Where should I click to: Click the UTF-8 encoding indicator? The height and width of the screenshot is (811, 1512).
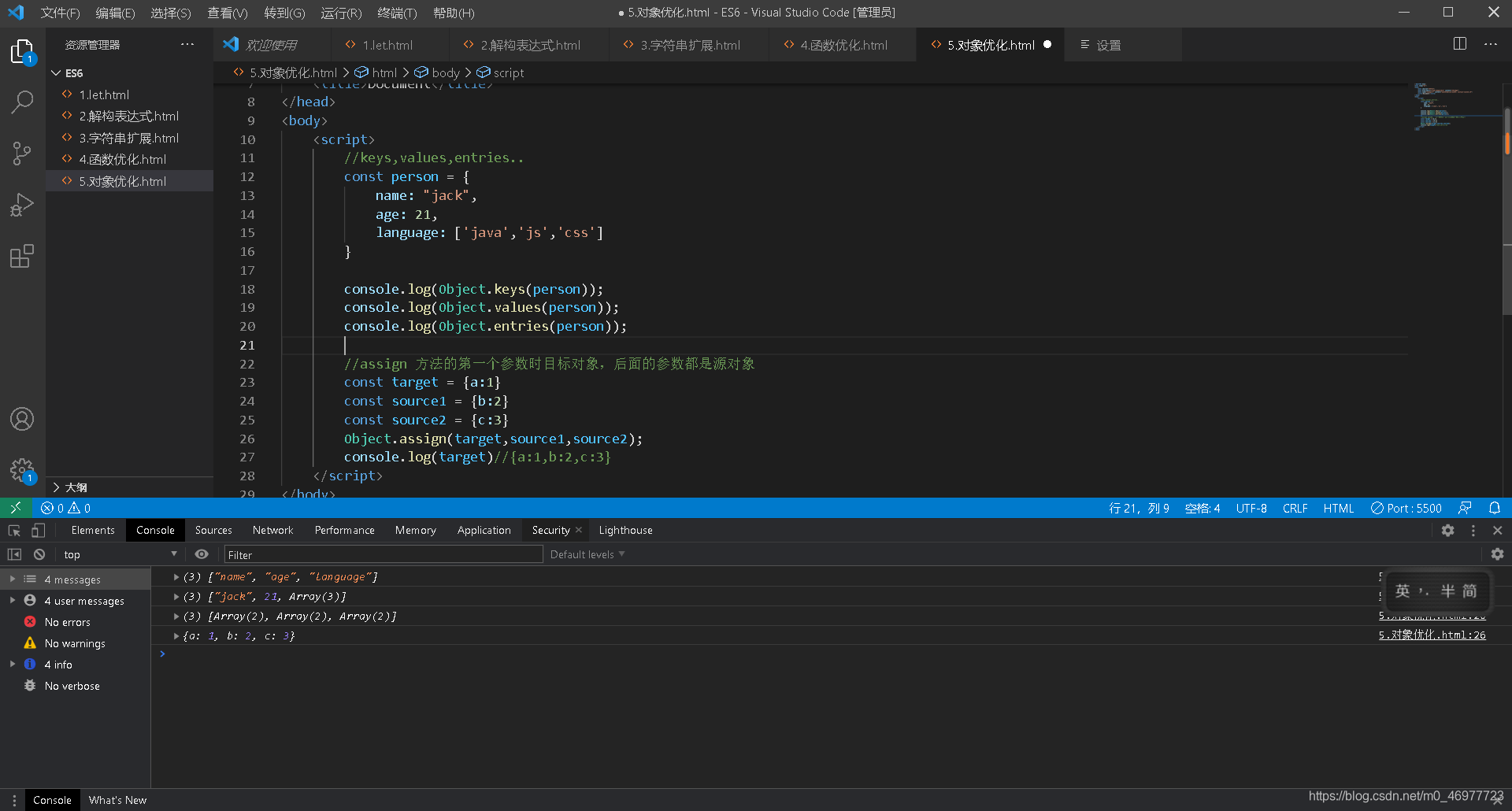pos(1251,508)
